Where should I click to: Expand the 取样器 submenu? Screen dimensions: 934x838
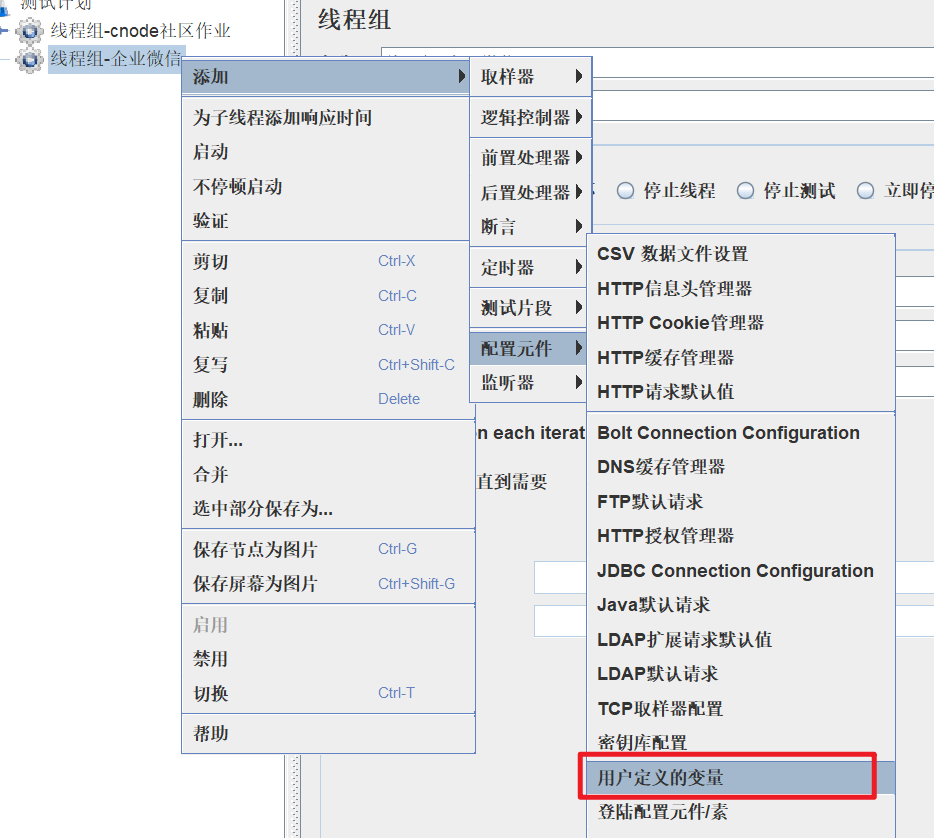(530, 76)
